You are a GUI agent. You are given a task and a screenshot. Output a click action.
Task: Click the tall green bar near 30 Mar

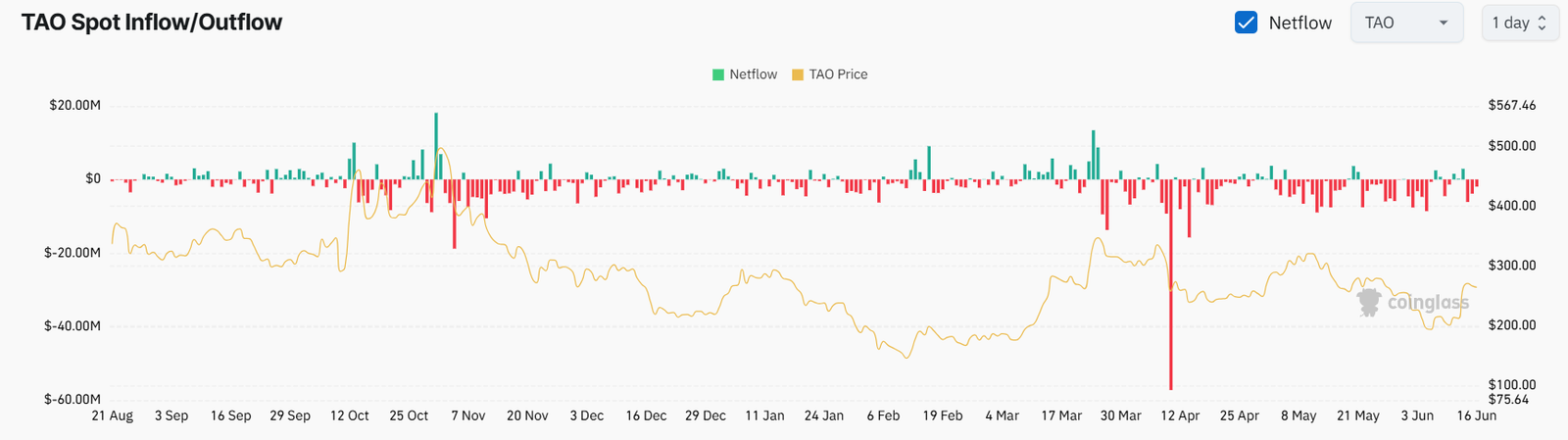point(1093,155)
